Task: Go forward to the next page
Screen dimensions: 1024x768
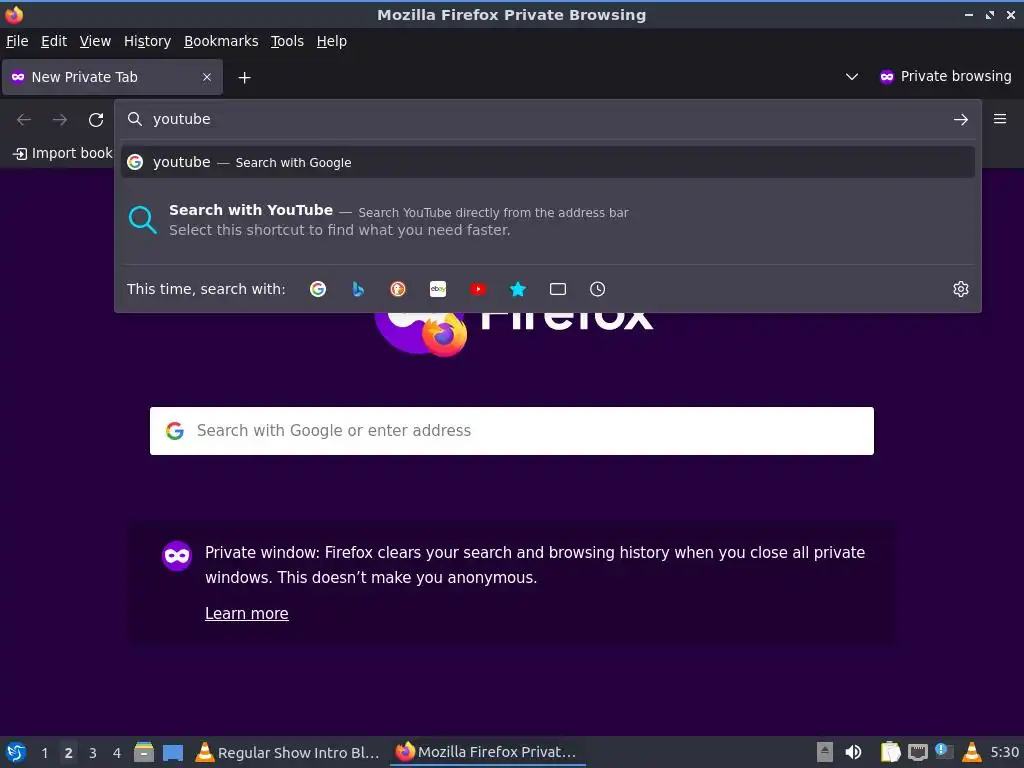Action: coord(60,120)
